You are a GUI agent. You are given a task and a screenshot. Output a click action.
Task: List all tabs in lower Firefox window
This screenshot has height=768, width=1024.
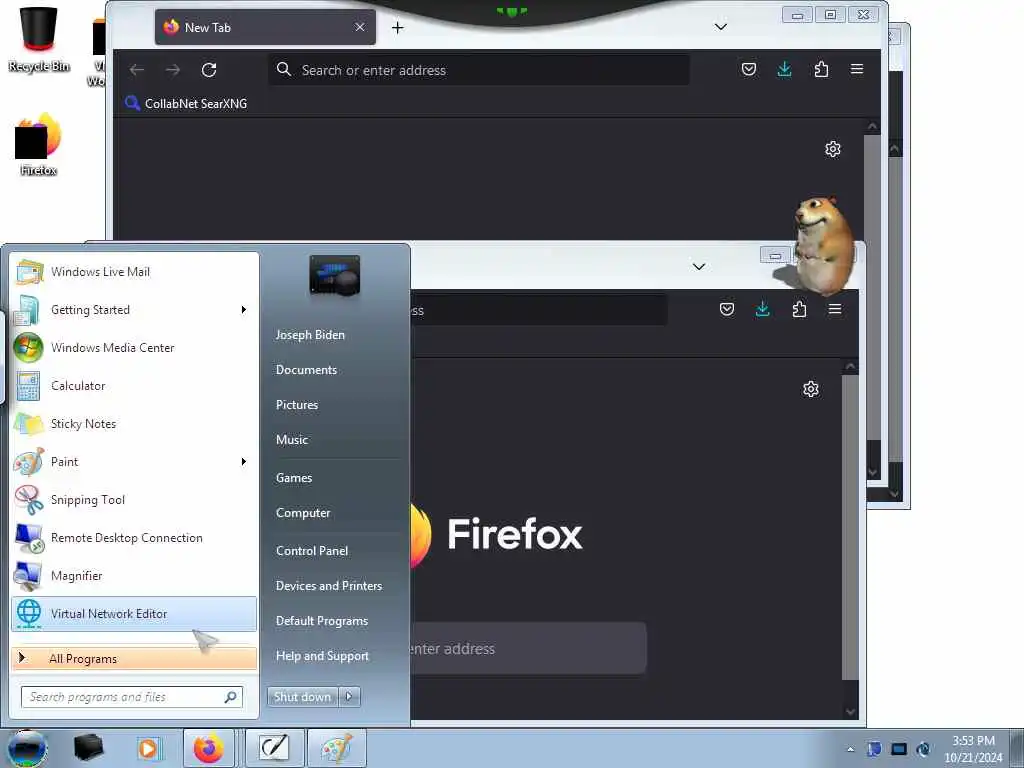coord(699,266)
